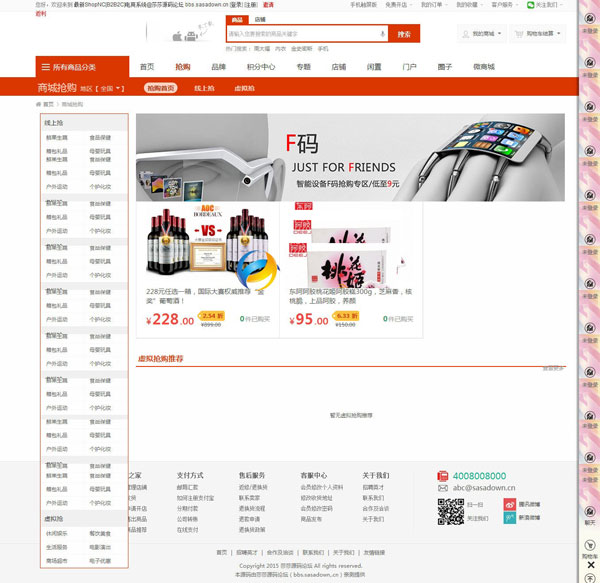Select 电子优惠 in the sidebar category list

pyautogui.click(x=100, y=561)
